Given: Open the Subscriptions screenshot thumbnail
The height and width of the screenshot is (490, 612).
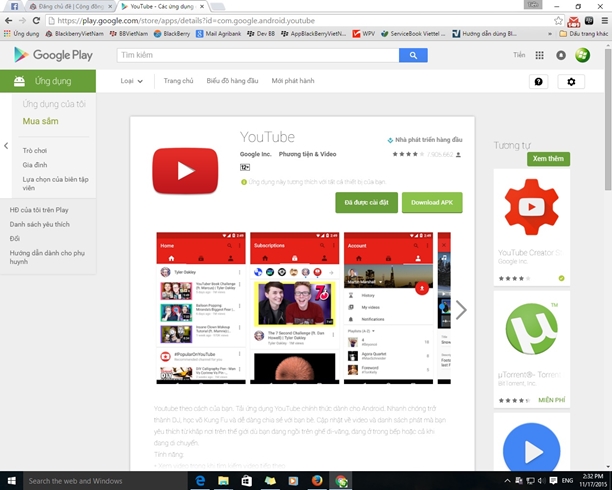Looking at the screenshot, I should 295,308.
